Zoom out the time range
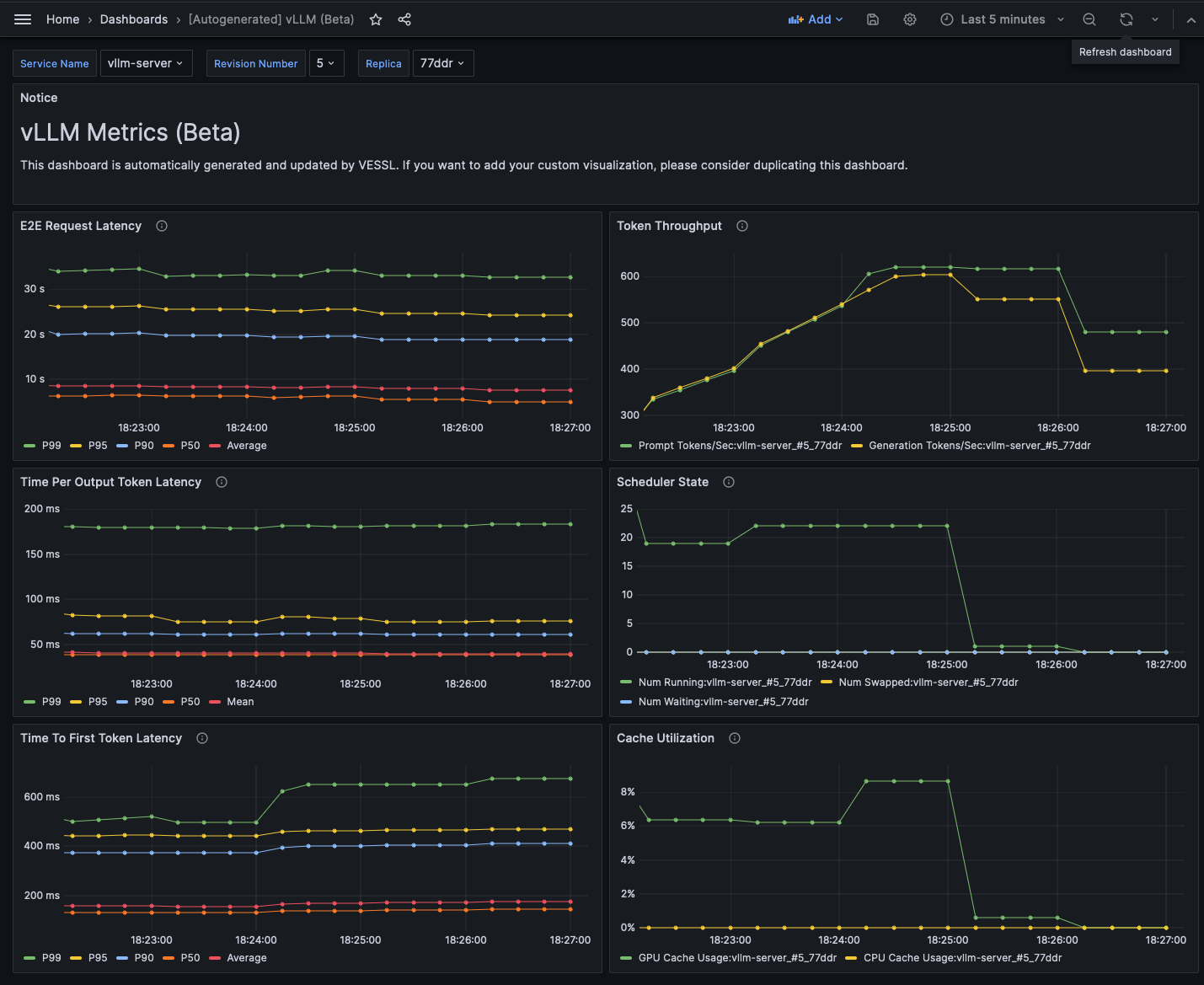Image resolution: width=1204 pixels, height=985 pixels. [1089, 19]
